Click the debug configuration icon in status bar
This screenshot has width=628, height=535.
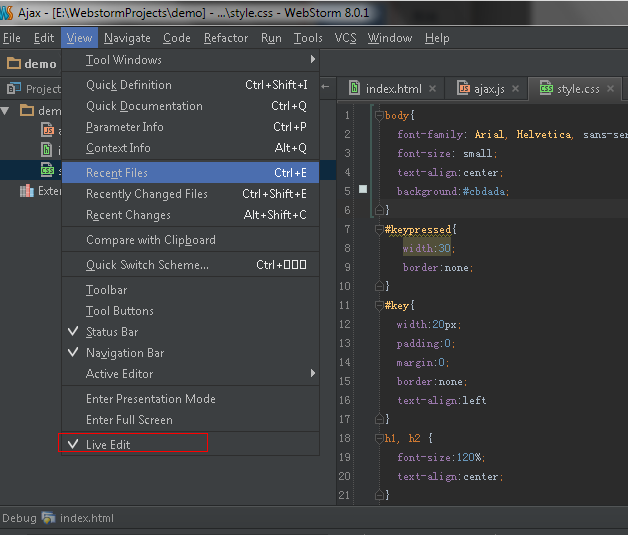click(x=48, y=518)
